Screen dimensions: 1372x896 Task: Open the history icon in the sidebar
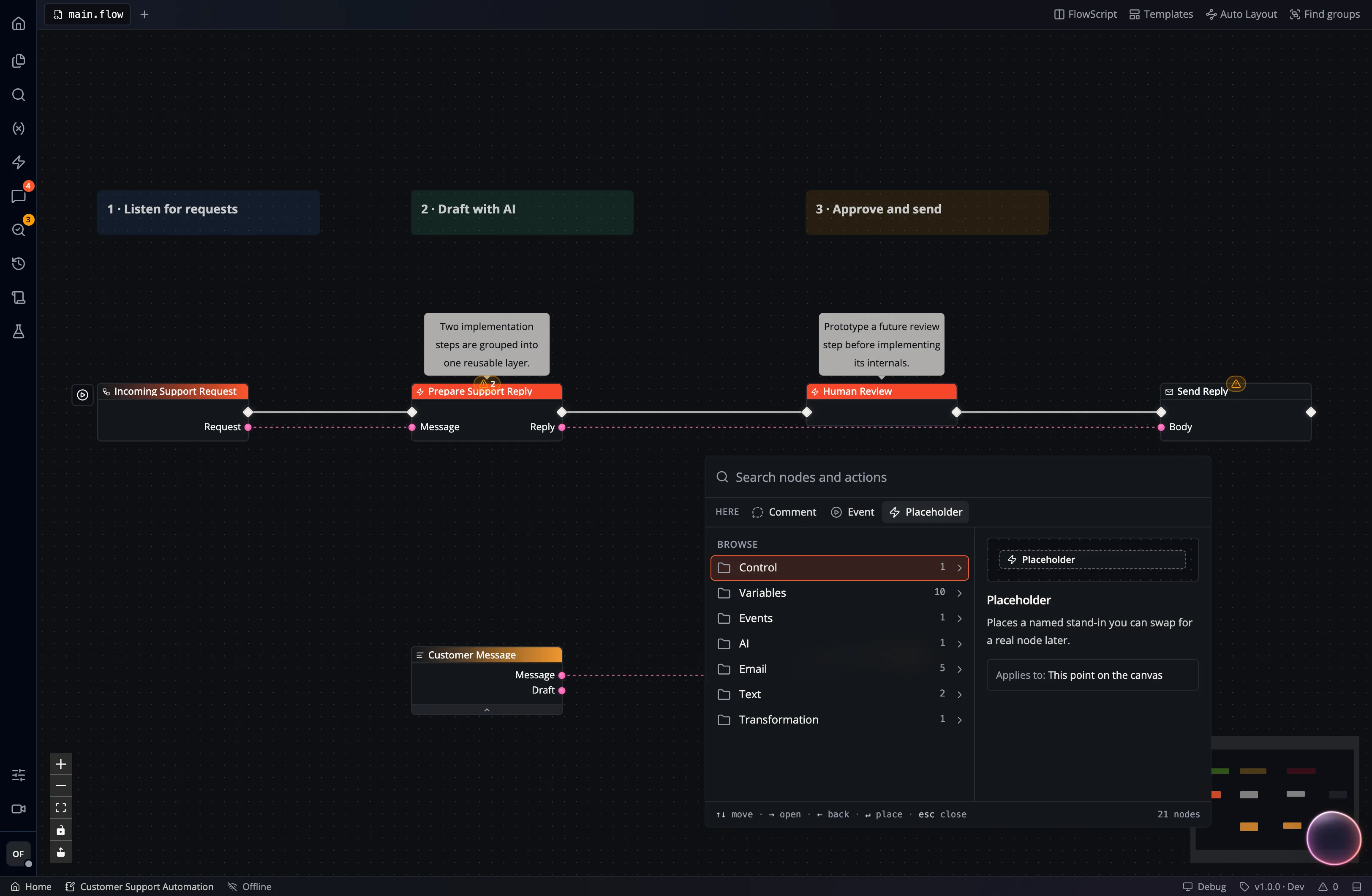click(19, 264)
